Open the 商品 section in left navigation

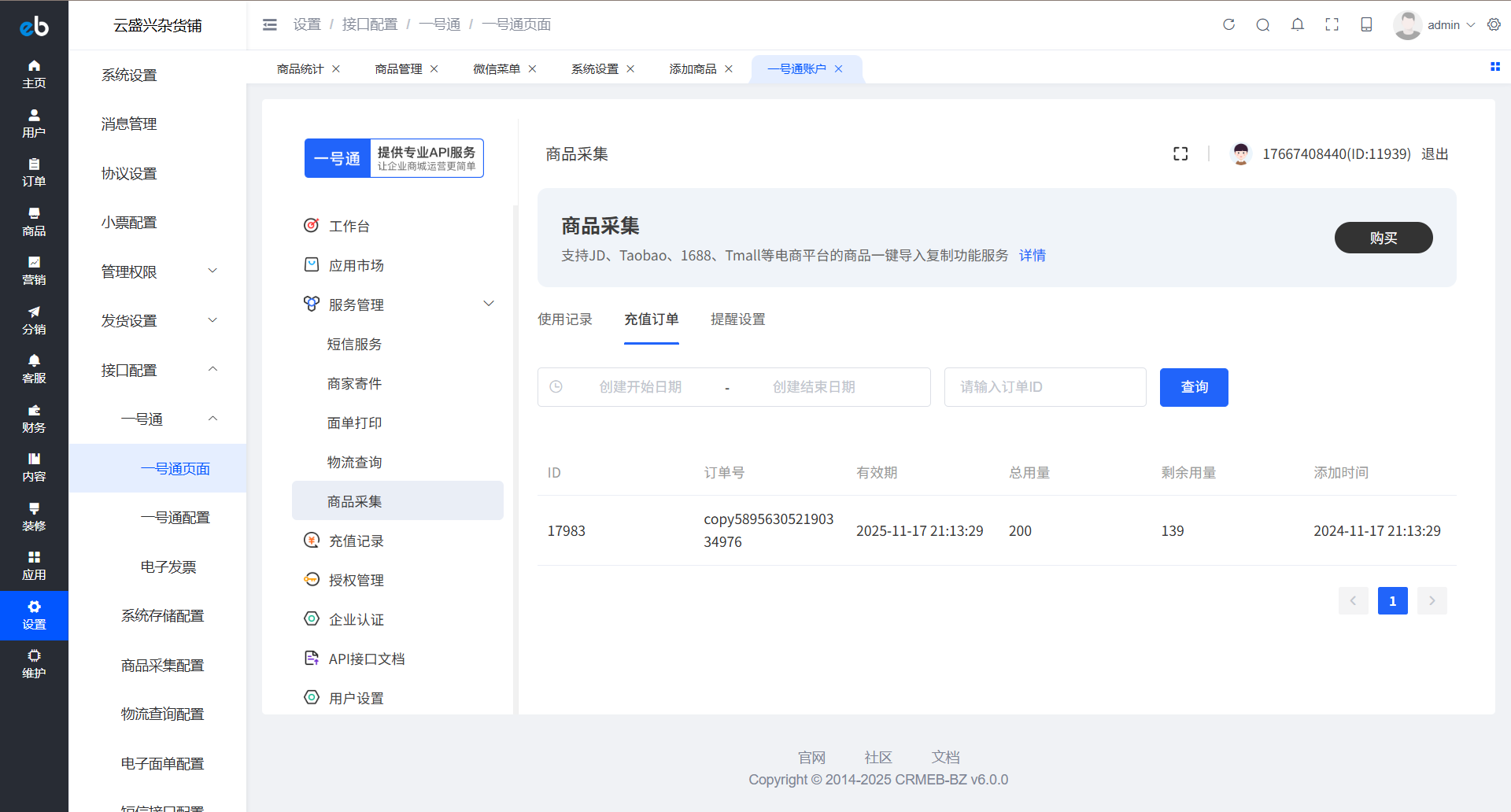pos(34,222)
